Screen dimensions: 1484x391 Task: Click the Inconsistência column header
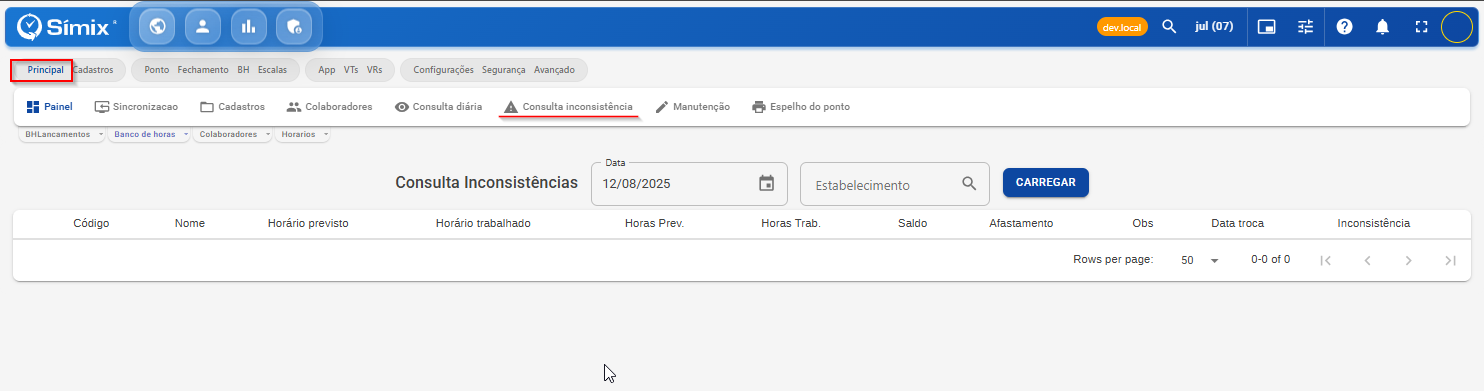coord(1374,223)
